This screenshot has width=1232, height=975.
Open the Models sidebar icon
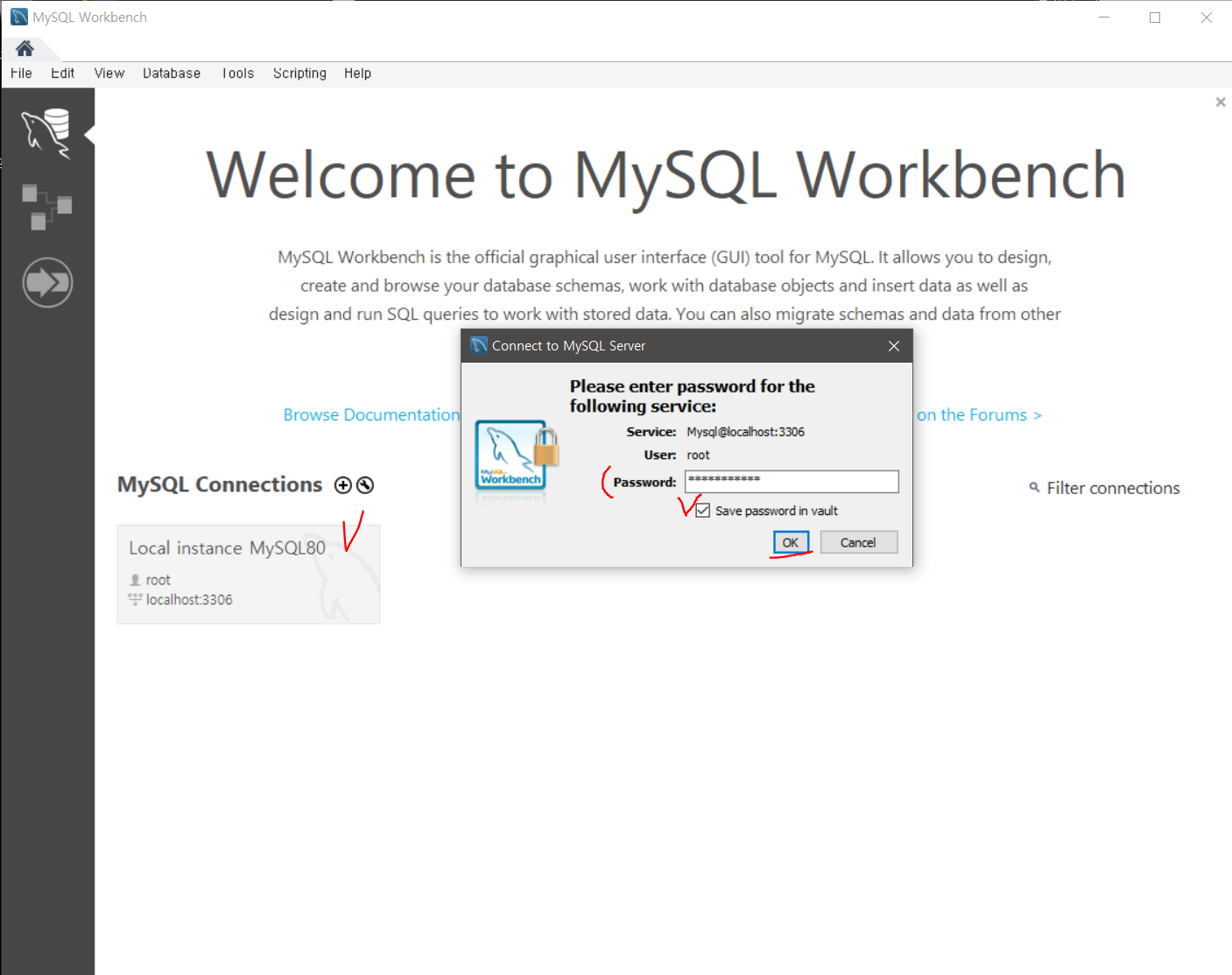tap(46, 207)
